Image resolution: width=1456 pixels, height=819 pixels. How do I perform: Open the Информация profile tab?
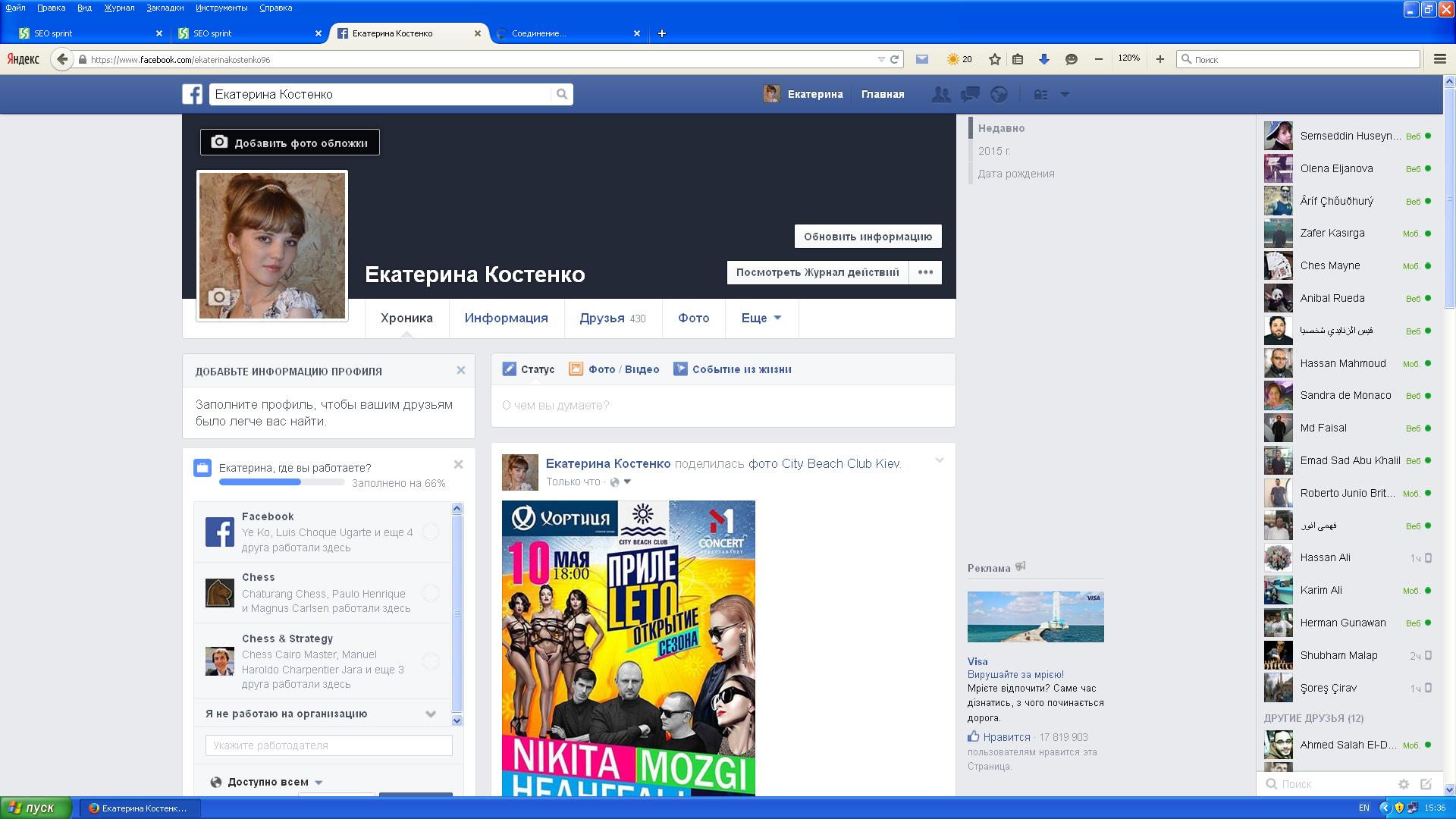(506, 318)
